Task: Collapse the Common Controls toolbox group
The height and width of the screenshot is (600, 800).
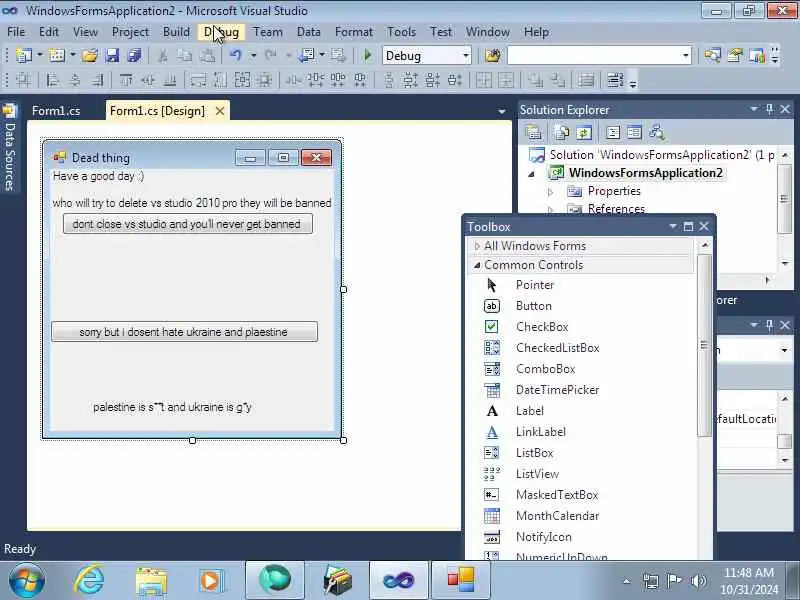Action: pos(477,265)
